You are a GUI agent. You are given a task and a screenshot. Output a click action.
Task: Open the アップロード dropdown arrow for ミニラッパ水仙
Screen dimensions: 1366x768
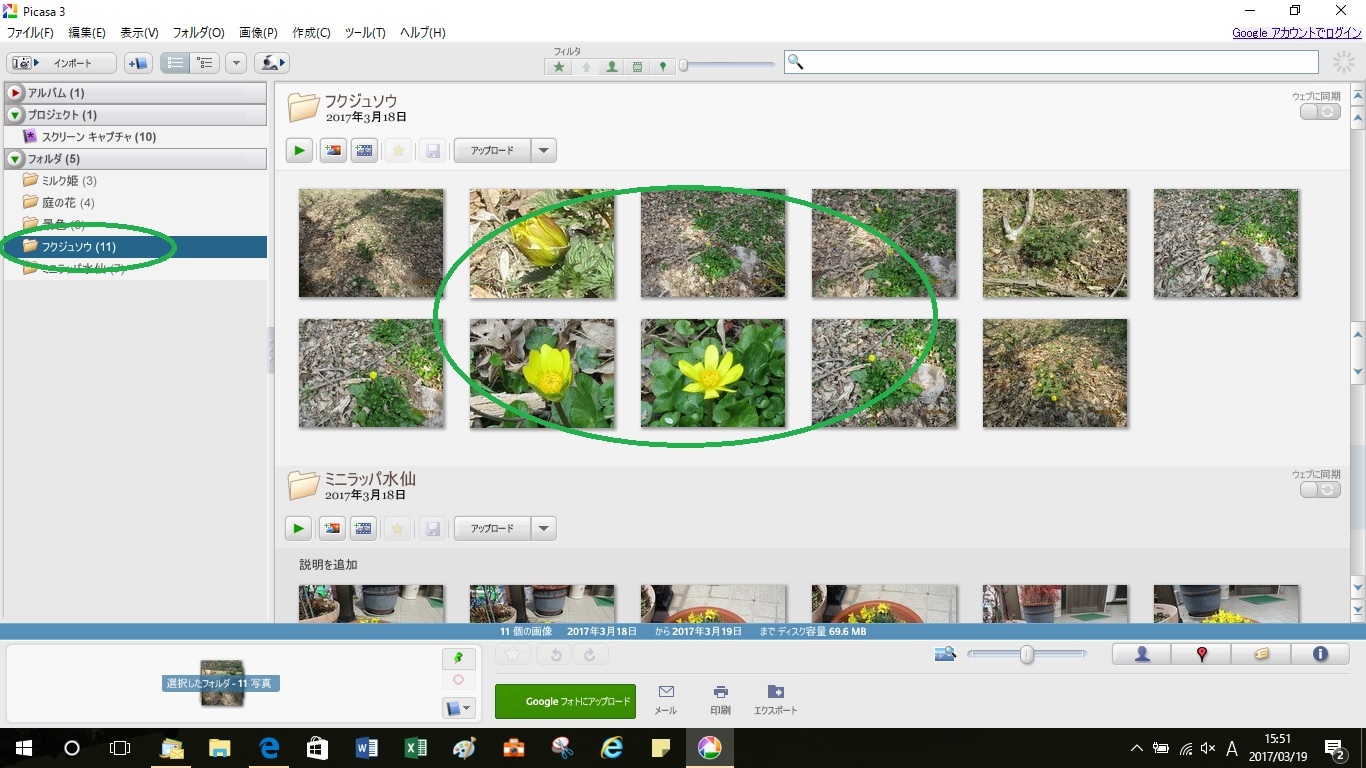point(543,529)
